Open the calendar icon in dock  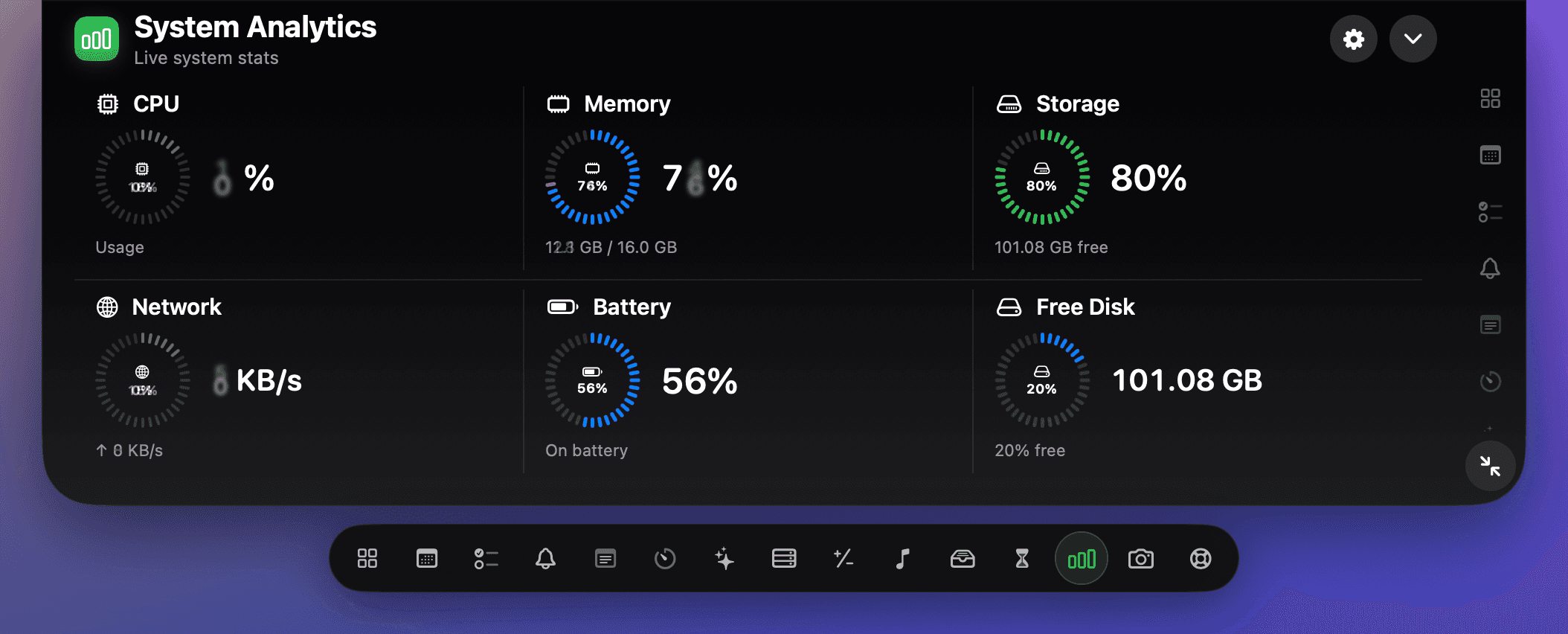tap(427, 559)
